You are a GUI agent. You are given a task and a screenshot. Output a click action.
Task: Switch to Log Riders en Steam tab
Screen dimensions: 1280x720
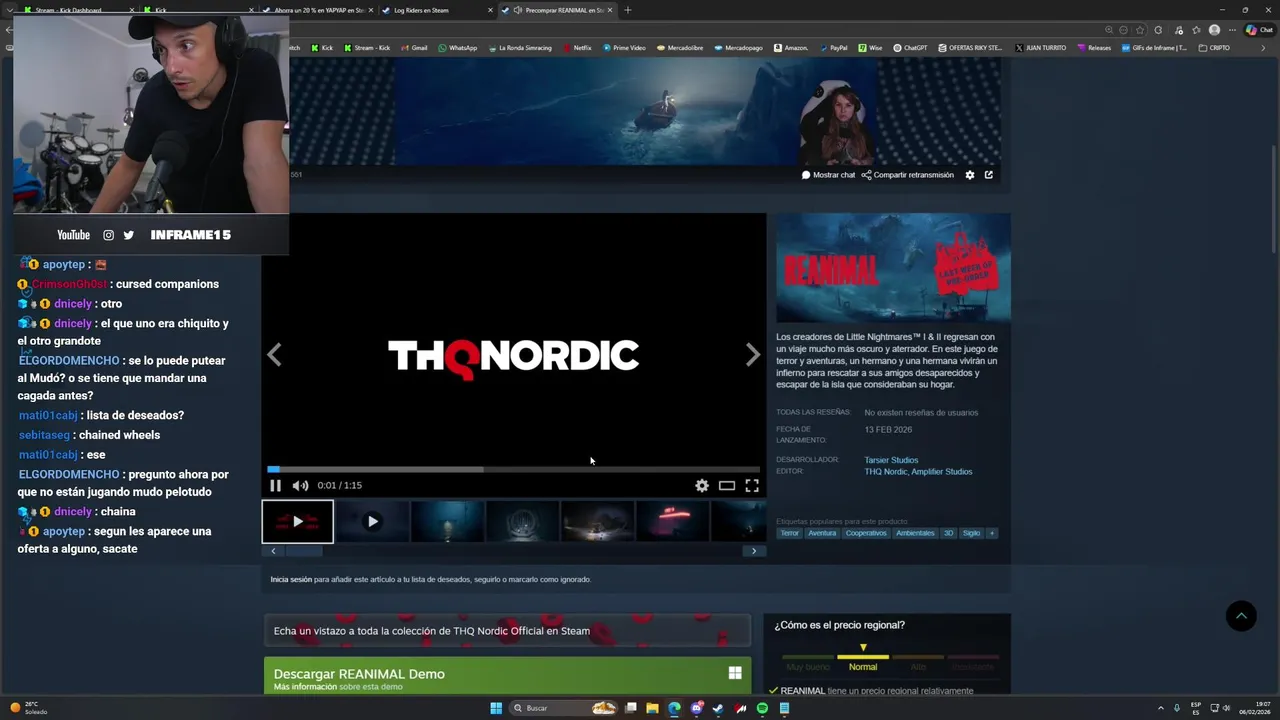point(438,10)
